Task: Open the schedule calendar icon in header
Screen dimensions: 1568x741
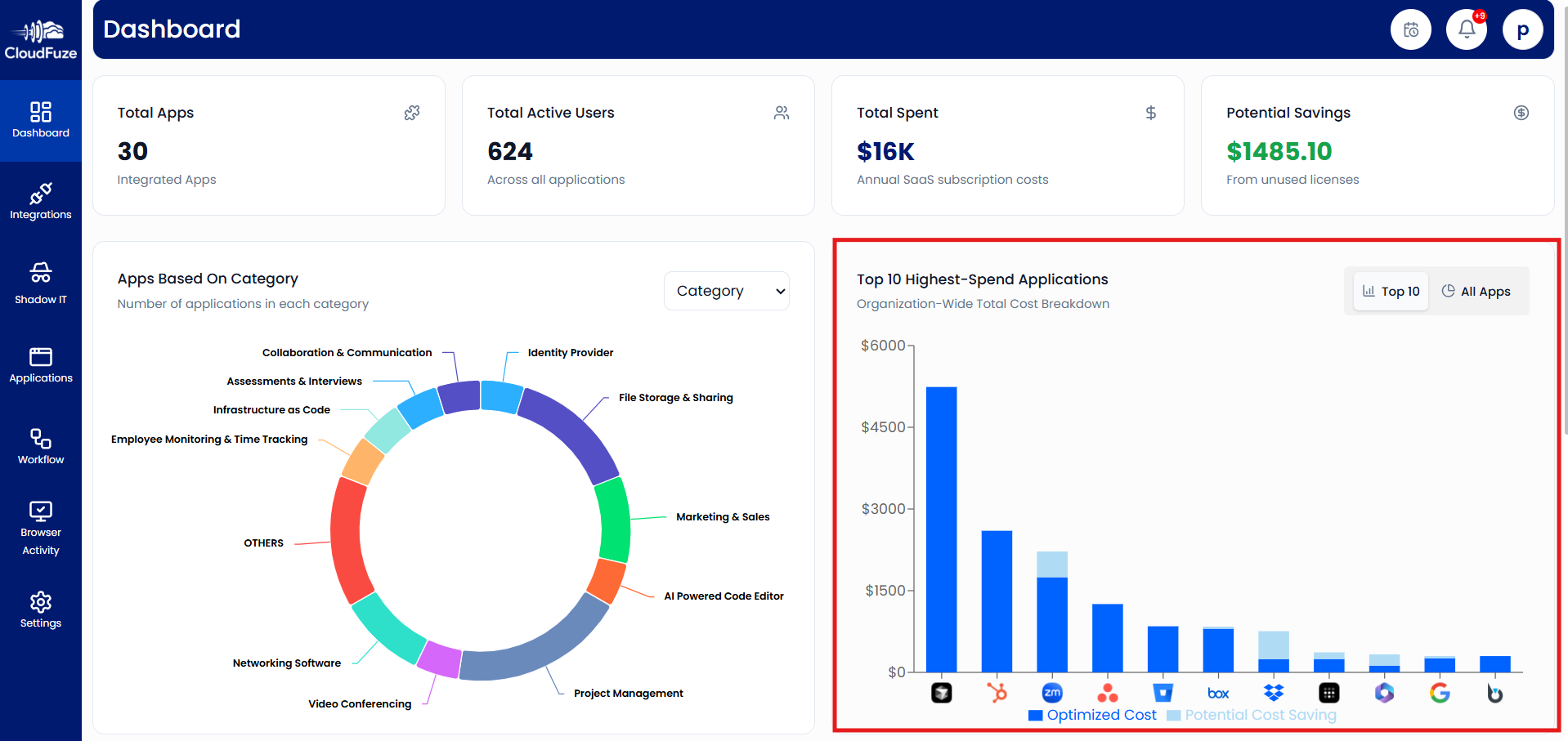Action: click(1410, 29)
